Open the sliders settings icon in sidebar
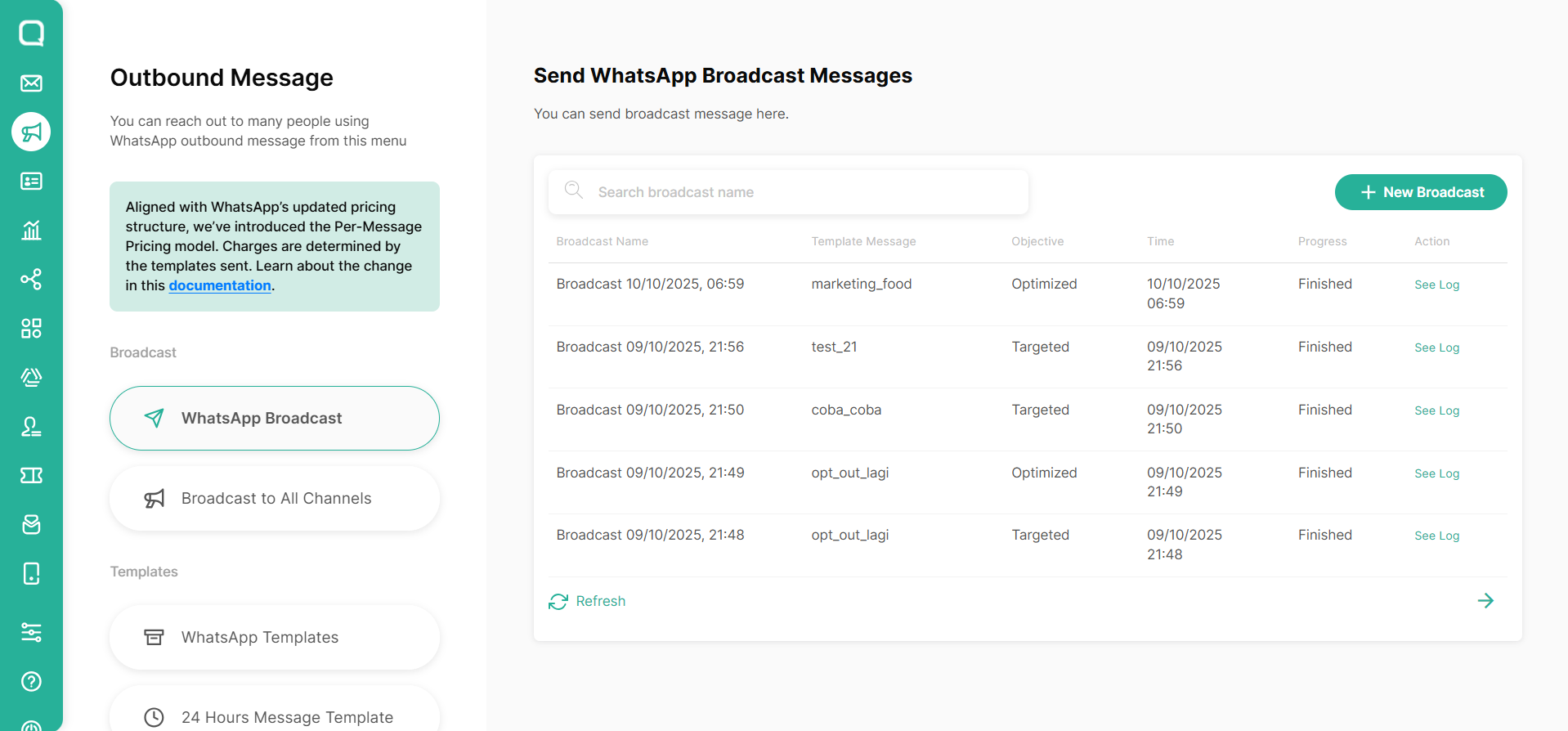 pos(31,632)
